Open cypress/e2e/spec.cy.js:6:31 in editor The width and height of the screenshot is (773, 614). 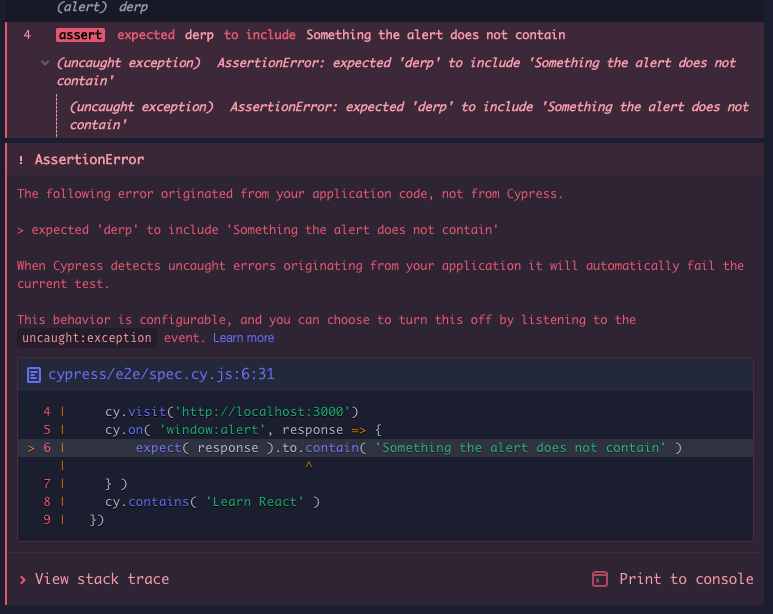161,374
